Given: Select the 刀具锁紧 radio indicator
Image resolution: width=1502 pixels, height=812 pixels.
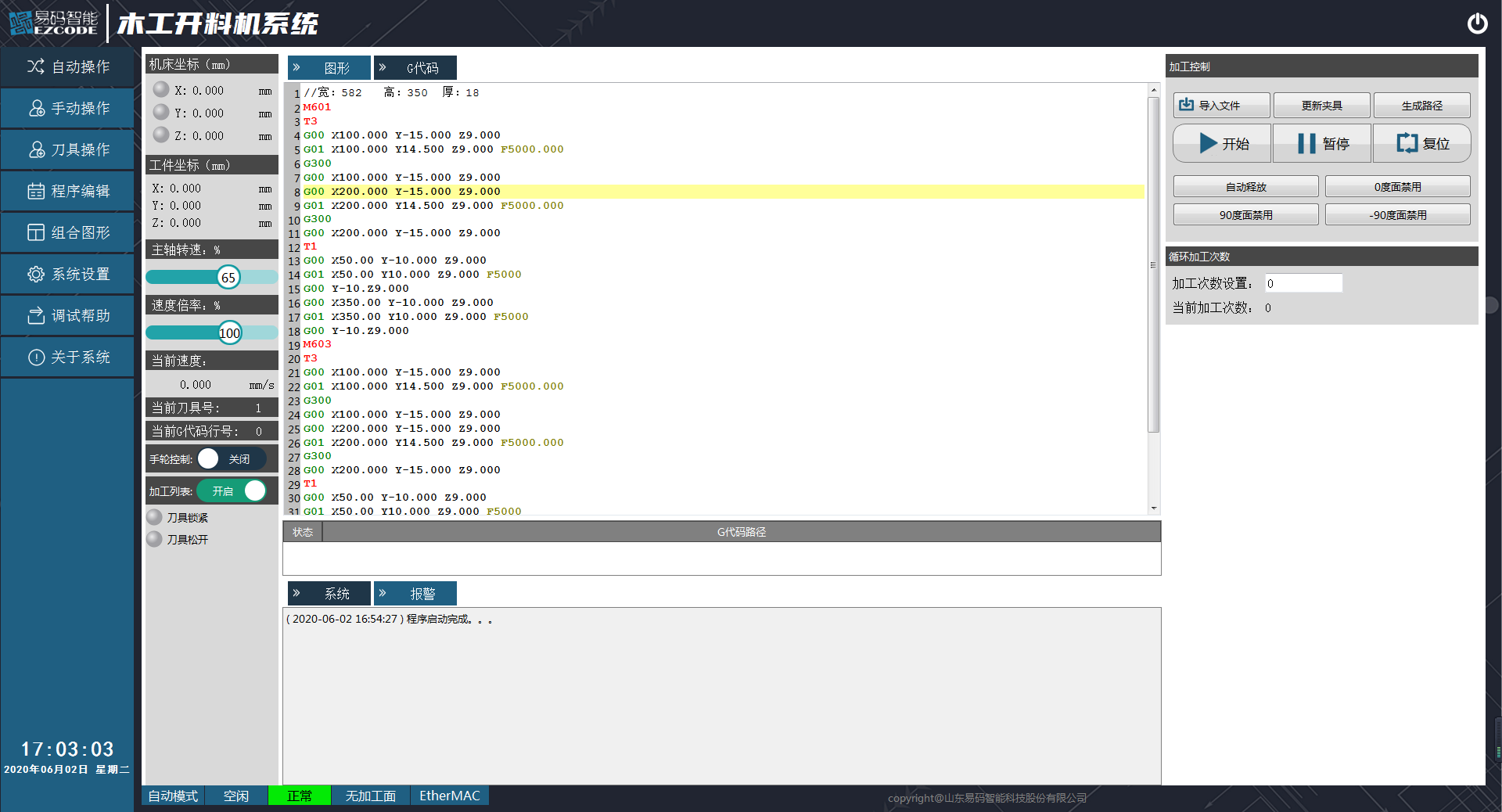Looking at the screenshot, I should point(155,517).
